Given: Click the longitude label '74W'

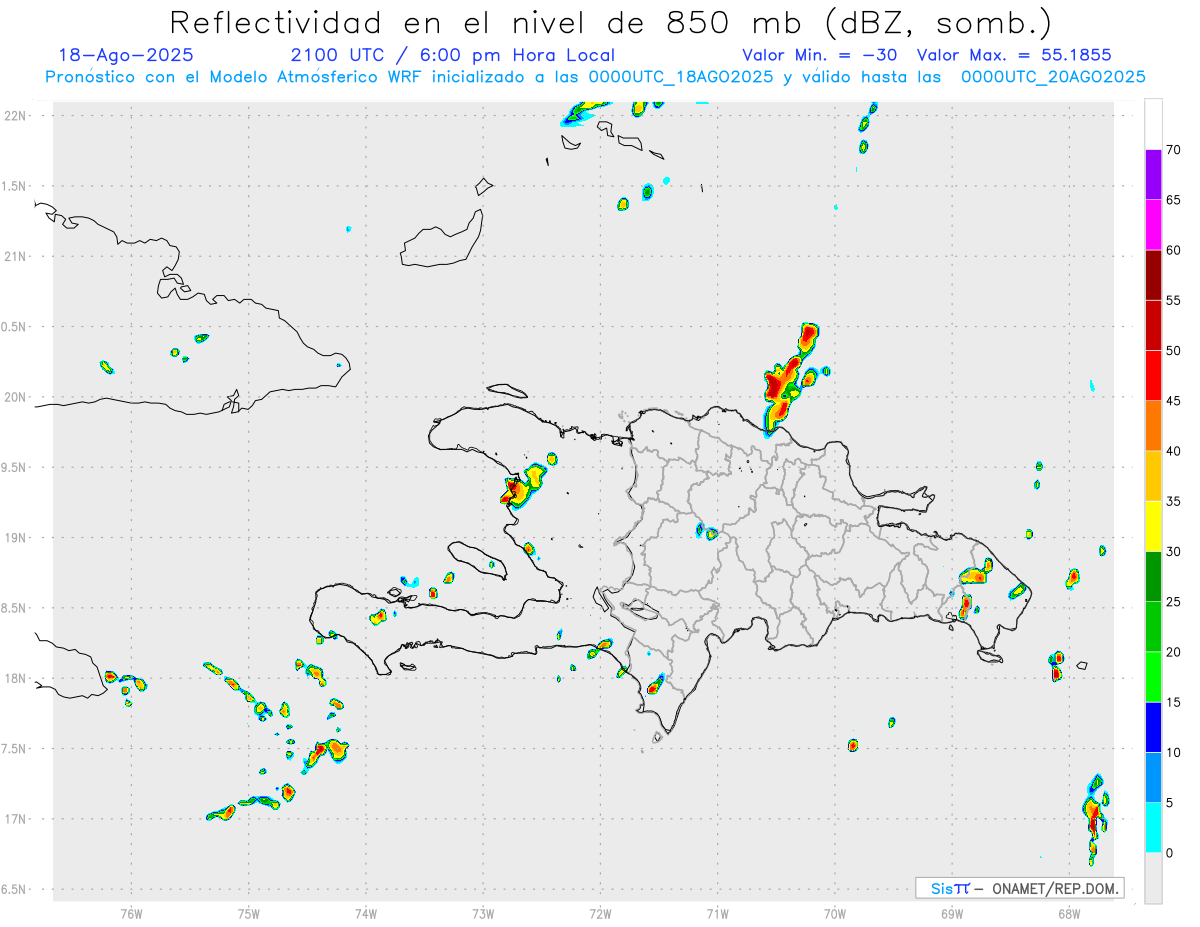Looking at the screenshot, I should (366, 913).
